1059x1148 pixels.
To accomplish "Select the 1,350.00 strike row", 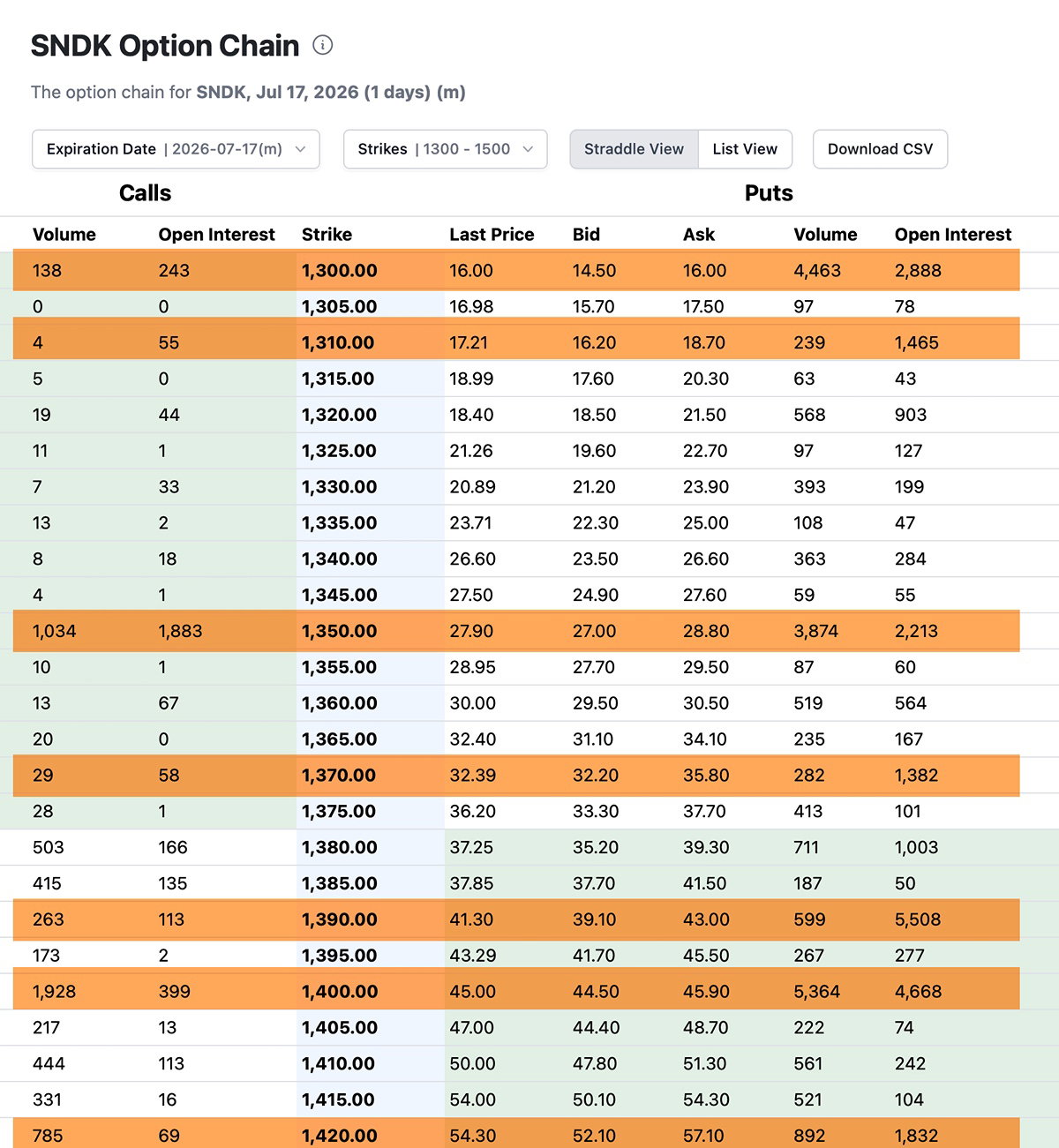I will [x=516, y=631].
